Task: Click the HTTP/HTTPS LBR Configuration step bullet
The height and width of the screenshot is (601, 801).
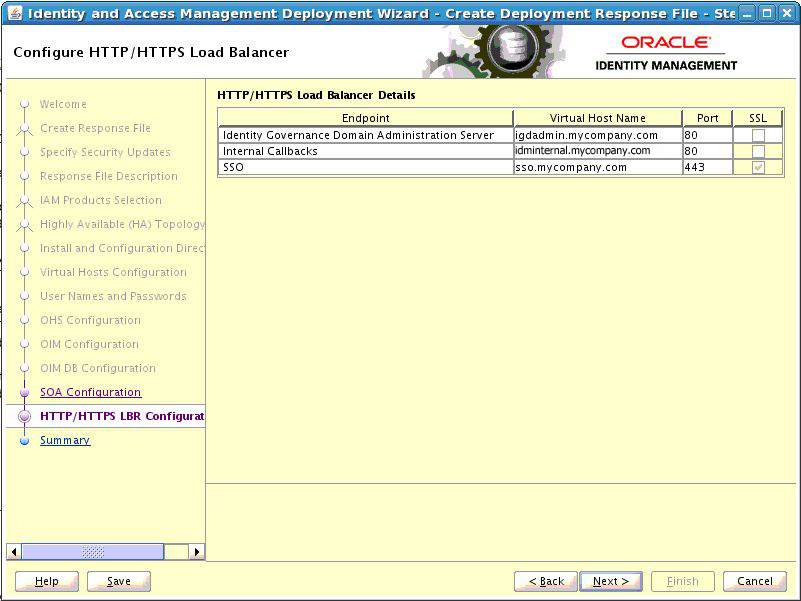Action: [x=24, y=417]
